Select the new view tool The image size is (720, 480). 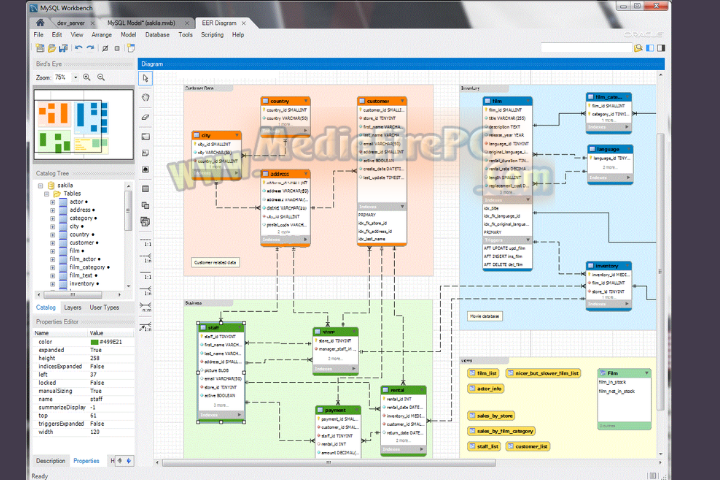pyautogui.click(x=146, y=205)
